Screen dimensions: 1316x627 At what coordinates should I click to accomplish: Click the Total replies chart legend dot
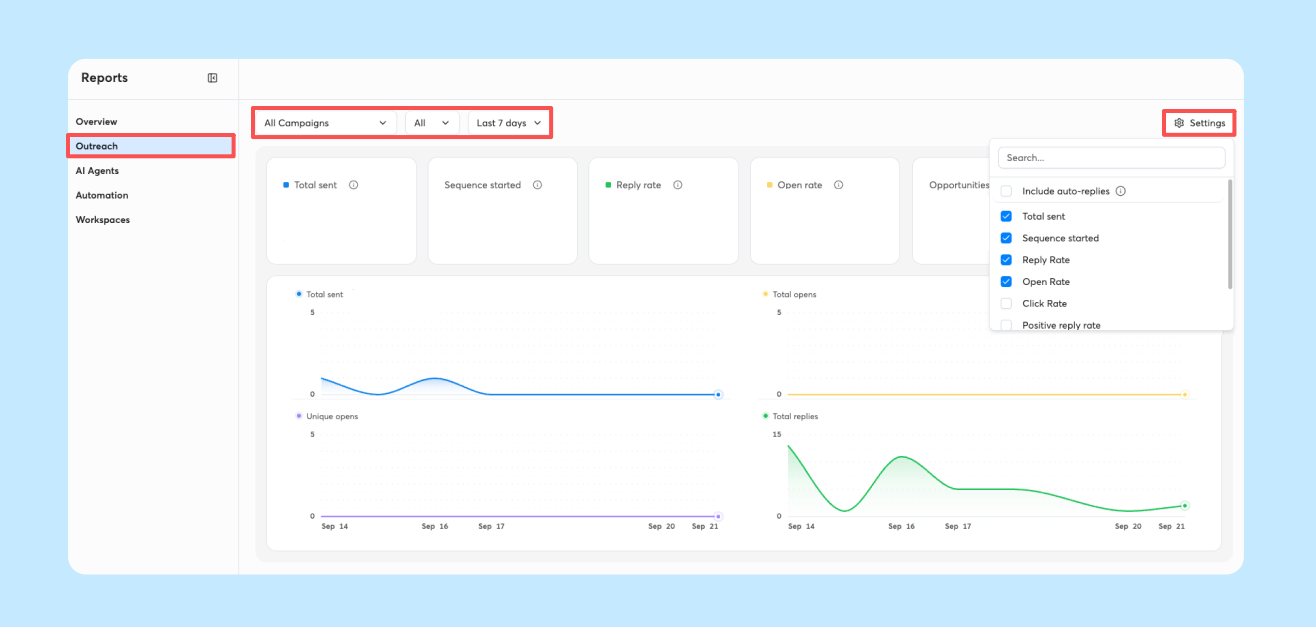tap(766, 416)
